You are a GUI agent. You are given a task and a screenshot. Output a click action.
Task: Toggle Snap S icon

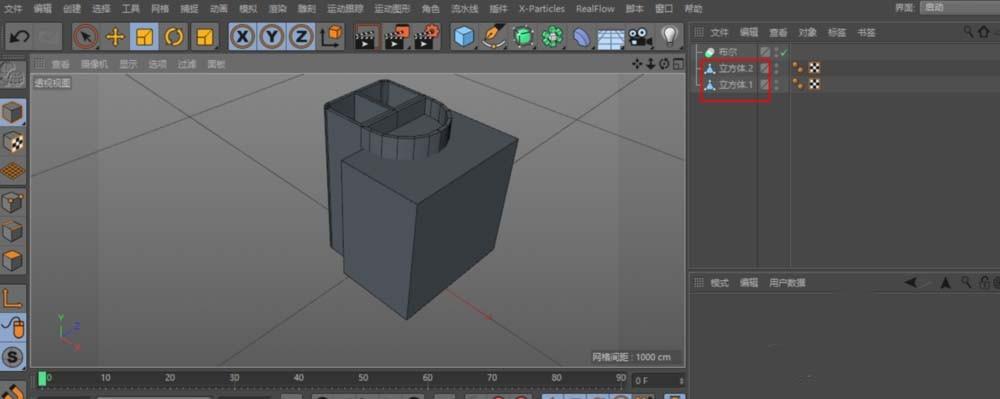(13, 356)
